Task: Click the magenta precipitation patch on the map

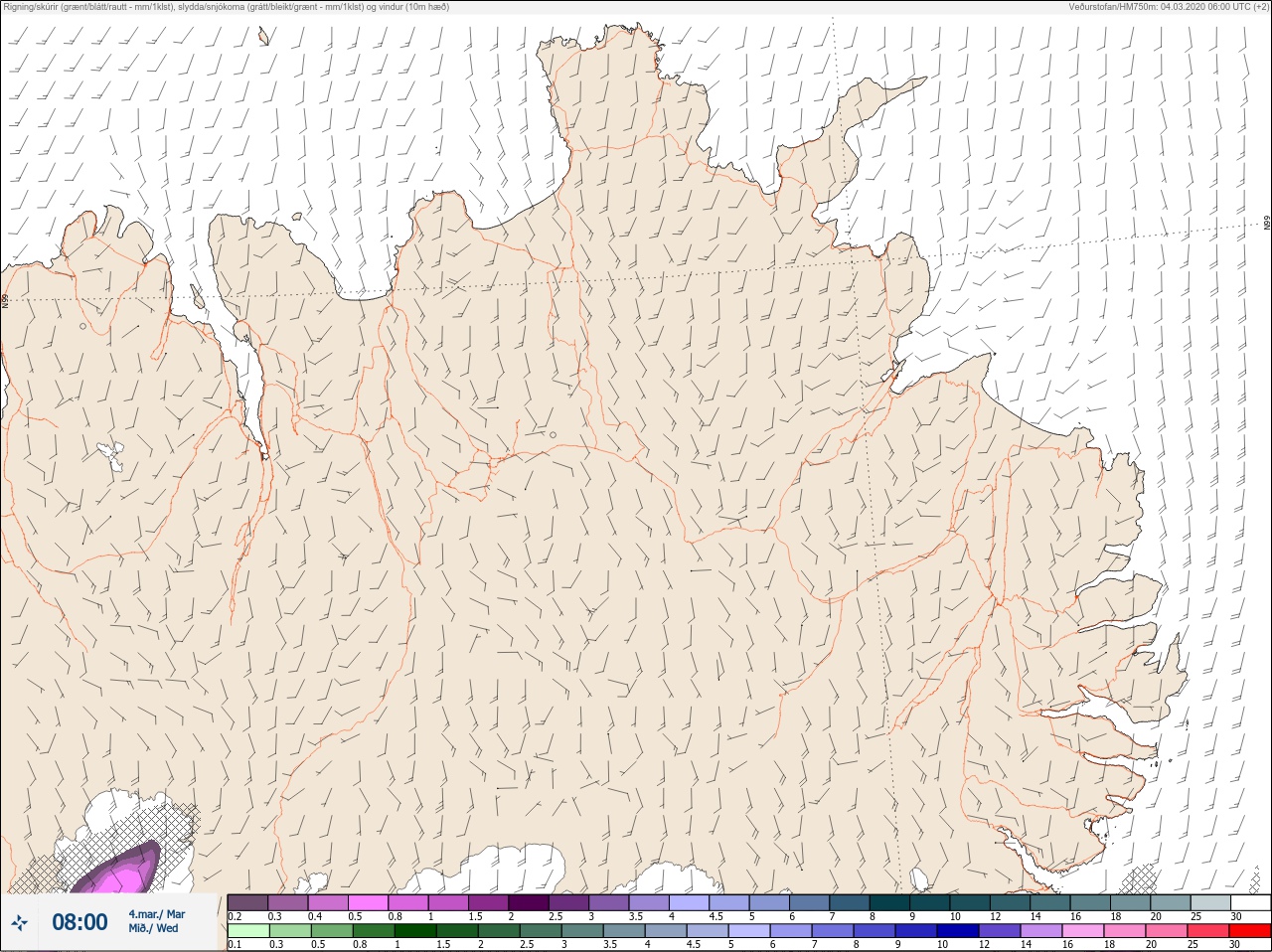Action: pos(119,873)
